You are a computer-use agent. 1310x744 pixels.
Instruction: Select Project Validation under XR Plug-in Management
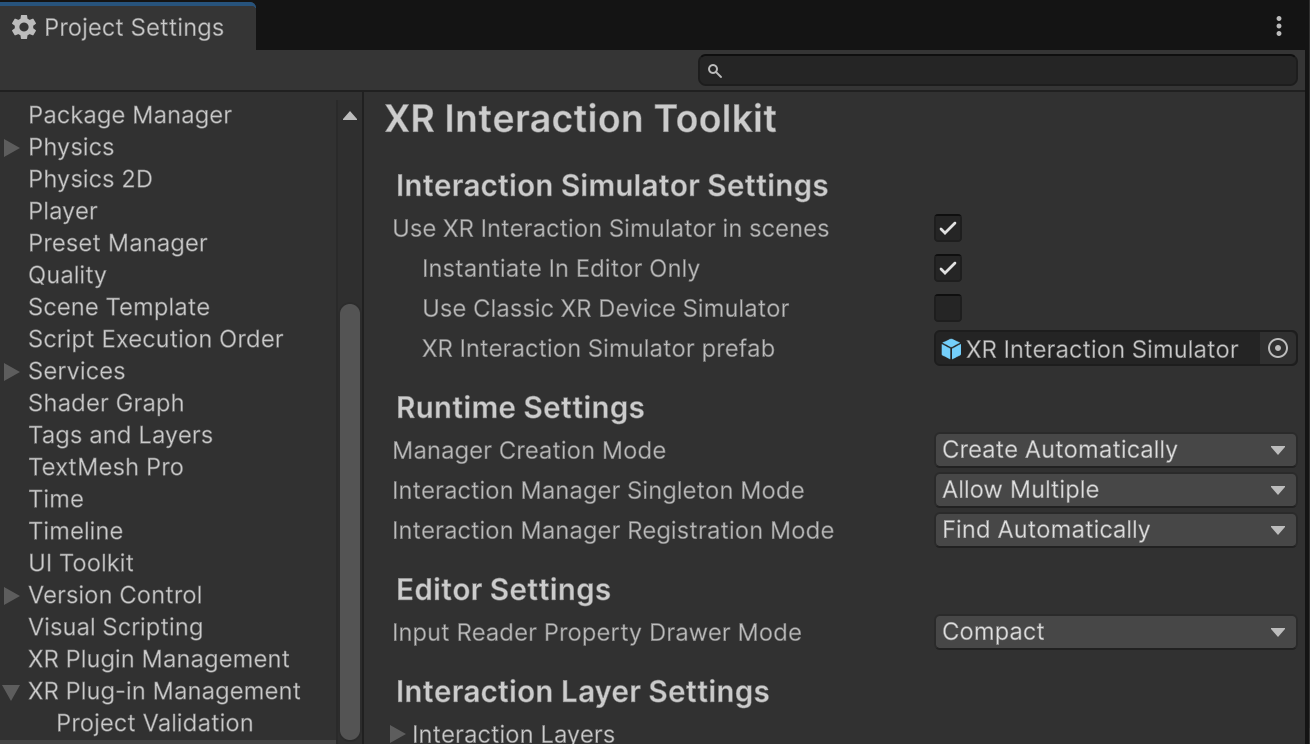pyautogui.click(x=155, y=723)
